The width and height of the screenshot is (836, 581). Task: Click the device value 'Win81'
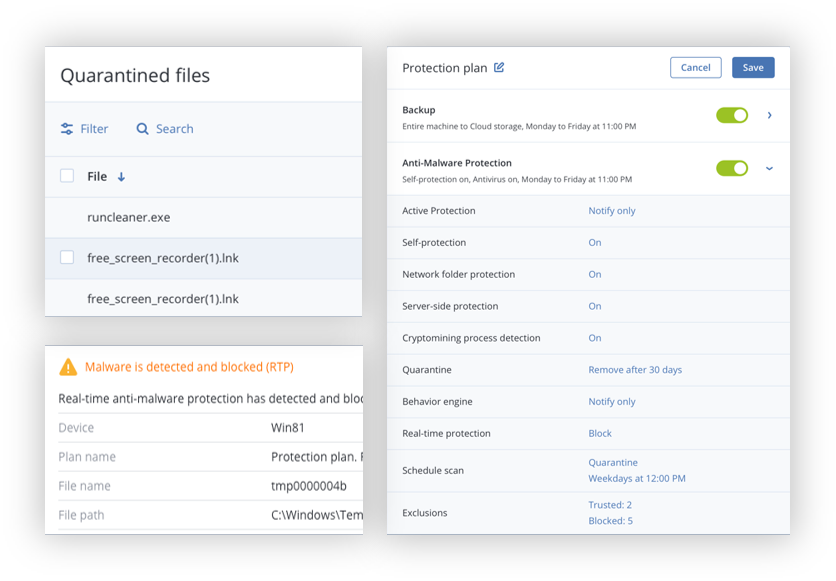tap(287, 428)
